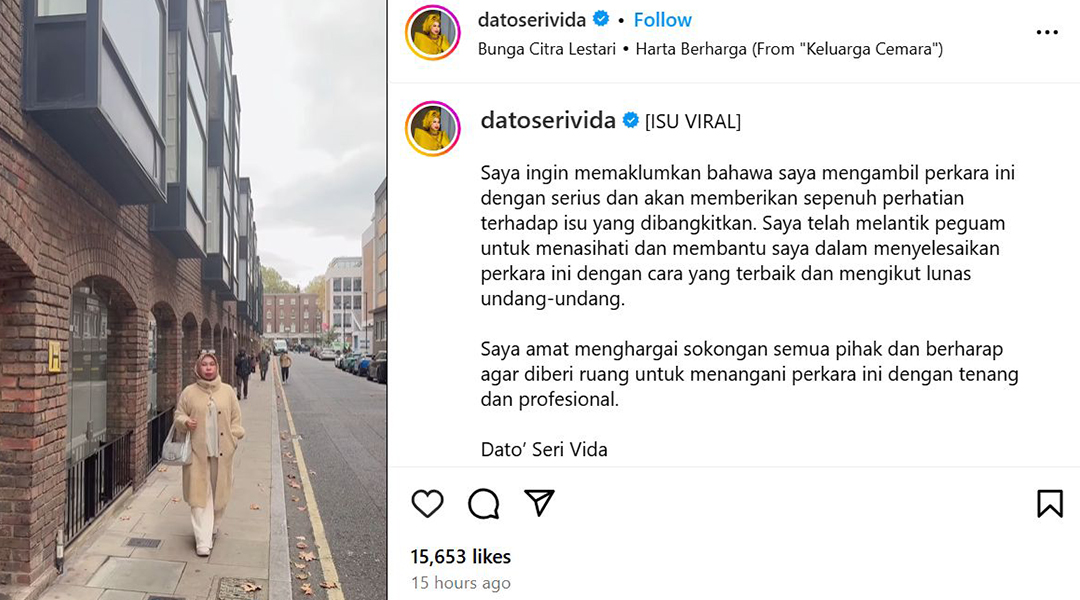Open the datoserivida username in the header

pyautogui.click(x=532, y=20)
